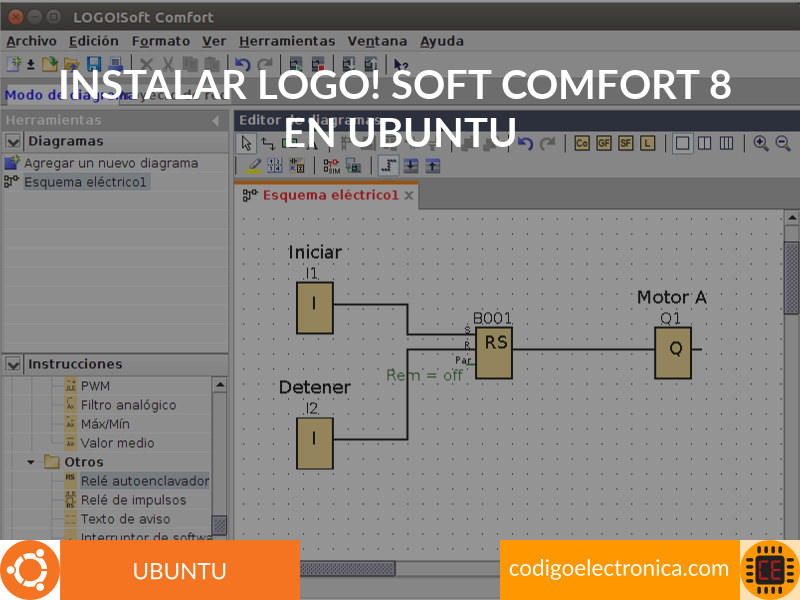This screenshot has width=800, height=600.
Task: Click the Instrucciones list vertical scrollbar thumb
Action: pos(219,525)
